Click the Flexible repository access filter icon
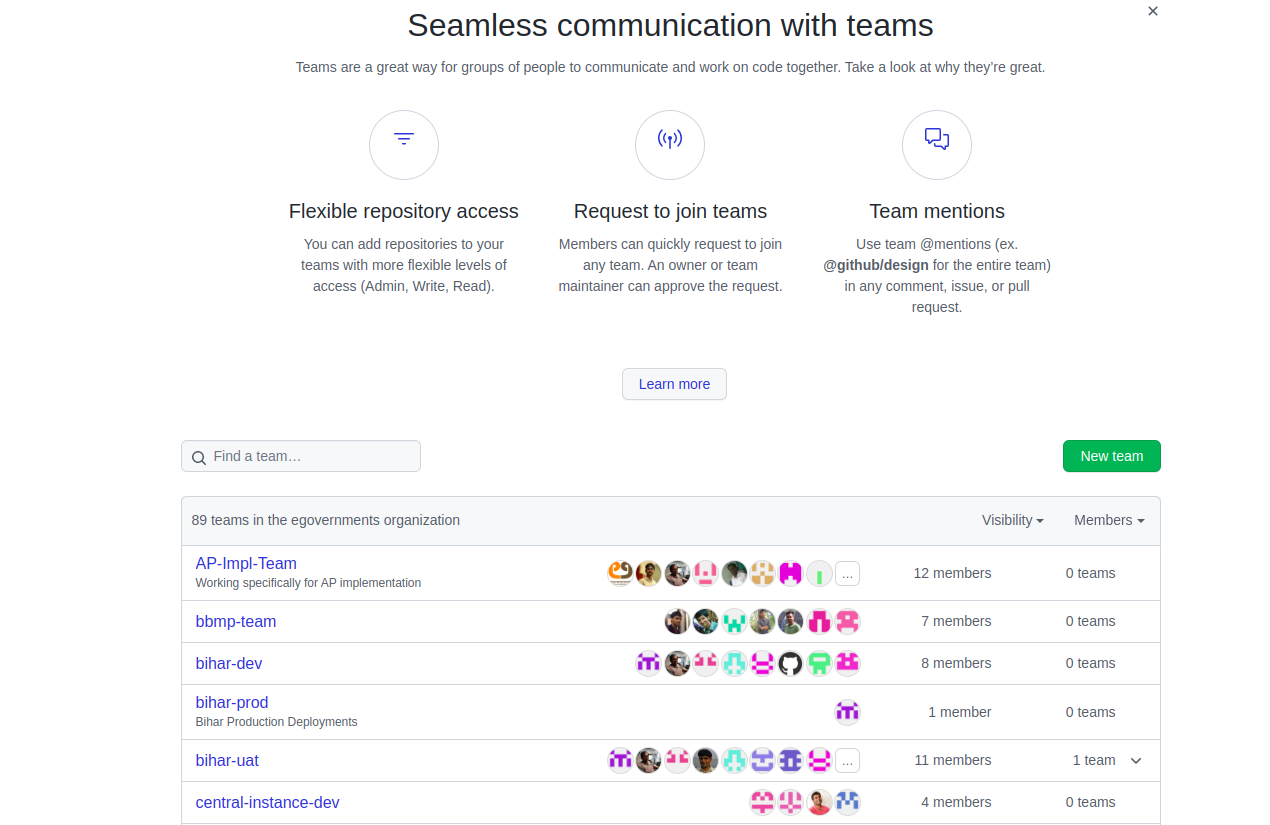Viewport: 1270px width, 825px height. (404, 140)
